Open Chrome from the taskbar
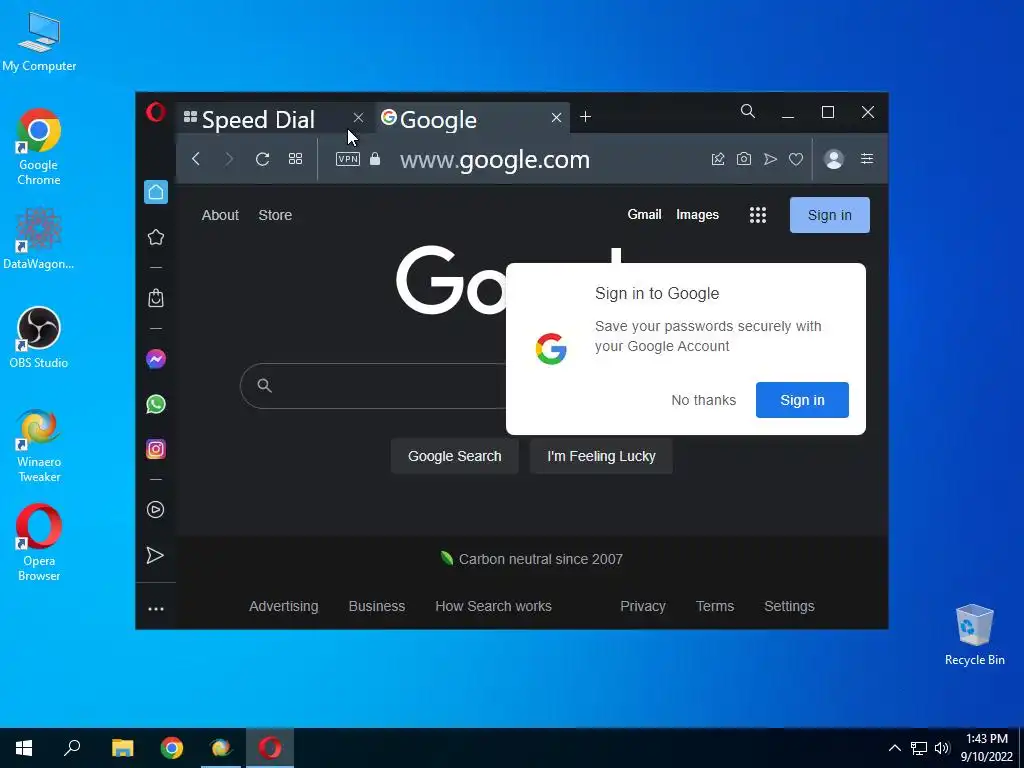Screen dimensions: 1024x768 pos(172,748)
